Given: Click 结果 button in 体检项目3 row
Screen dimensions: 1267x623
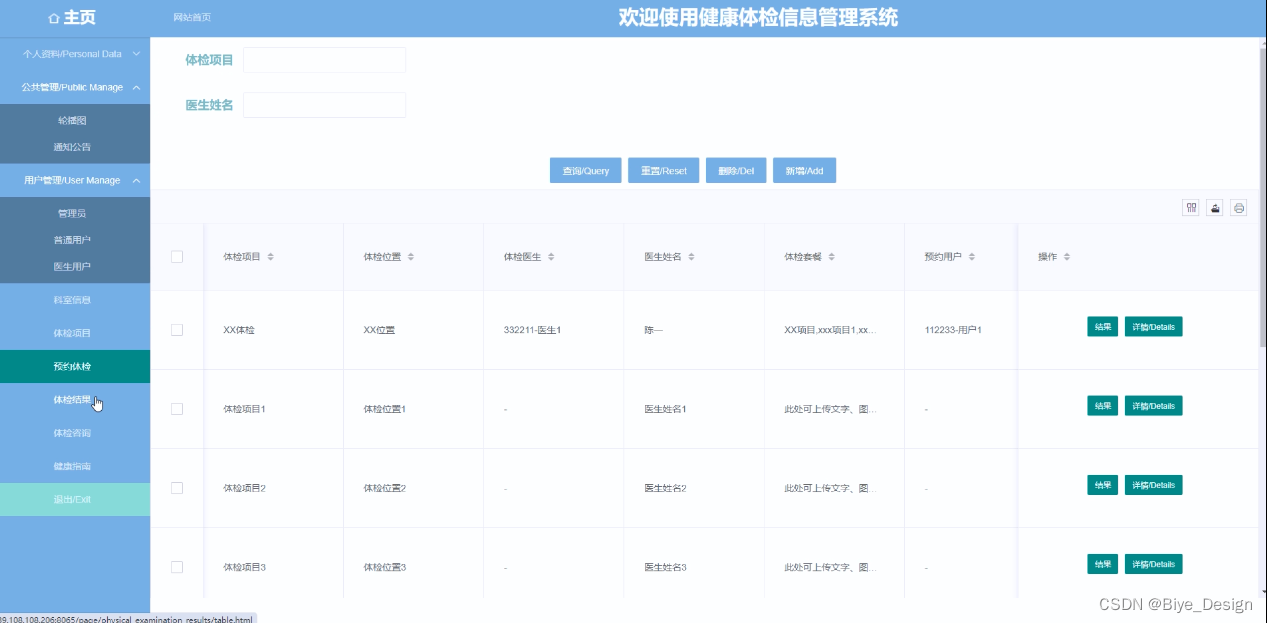Looking at the screenshot, I should 1102,564.
